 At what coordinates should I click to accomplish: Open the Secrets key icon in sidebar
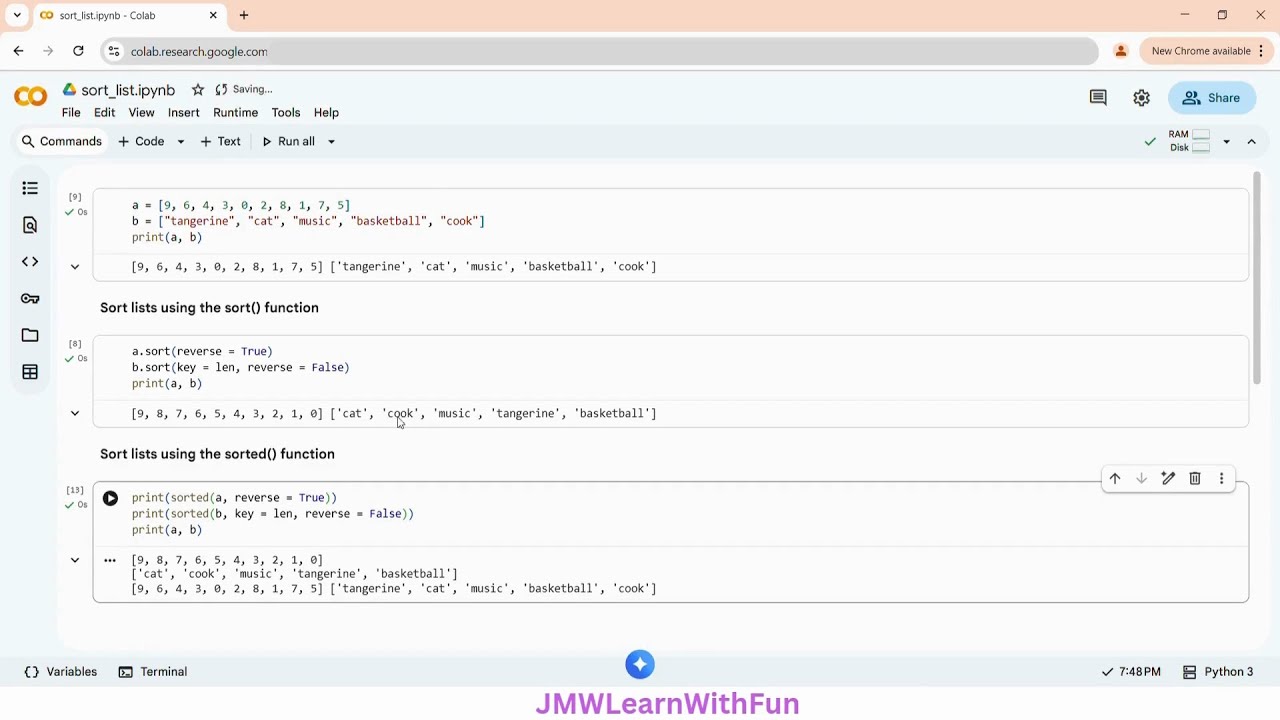click(30, 298)
